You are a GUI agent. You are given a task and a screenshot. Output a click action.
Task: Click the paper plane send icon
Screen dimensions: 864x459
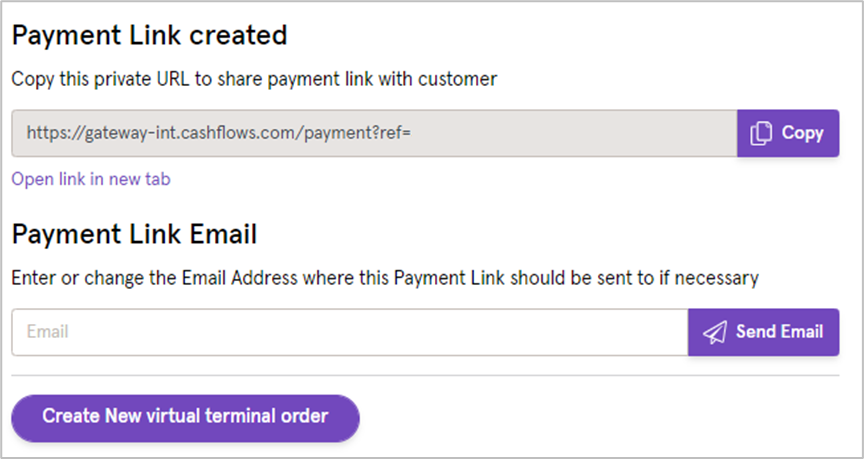click(x=715, y=332)
